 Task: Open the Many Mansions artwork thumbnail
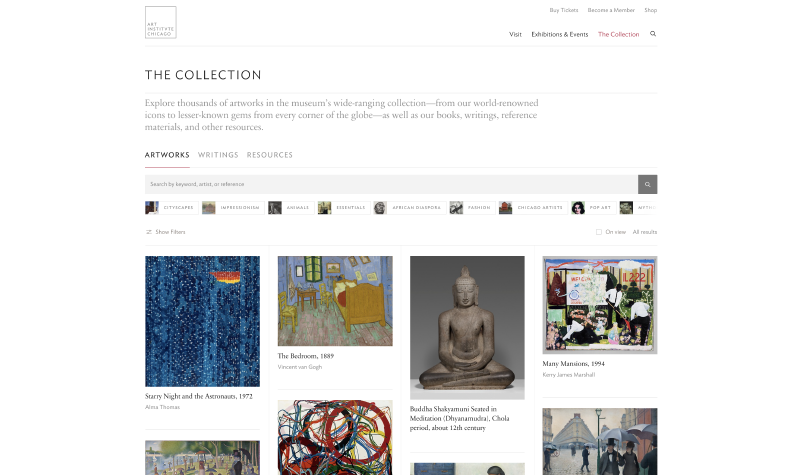(600, 305)
